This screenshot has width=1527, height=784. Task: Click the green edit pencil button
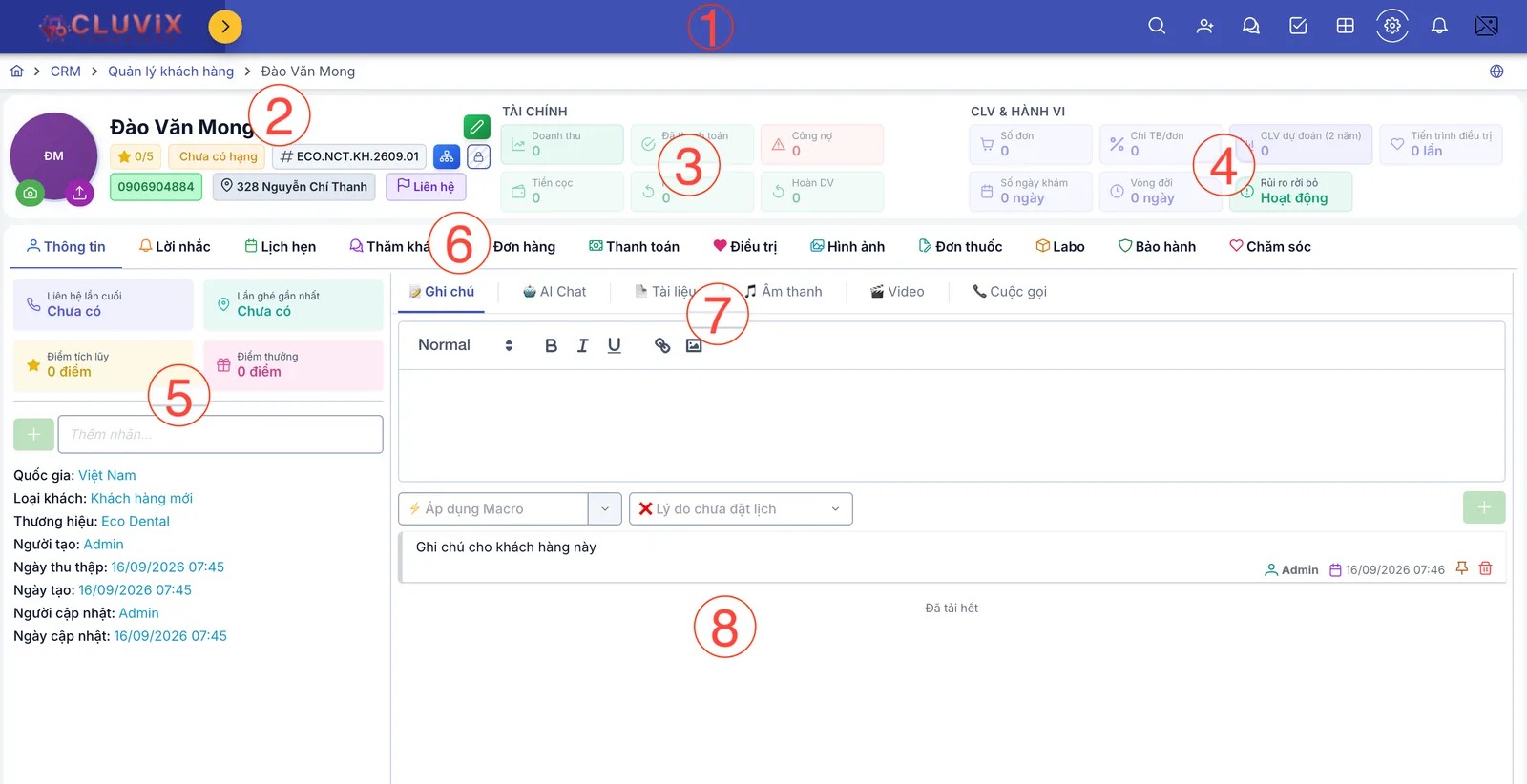pyautogui.click(x=477, y=127)
